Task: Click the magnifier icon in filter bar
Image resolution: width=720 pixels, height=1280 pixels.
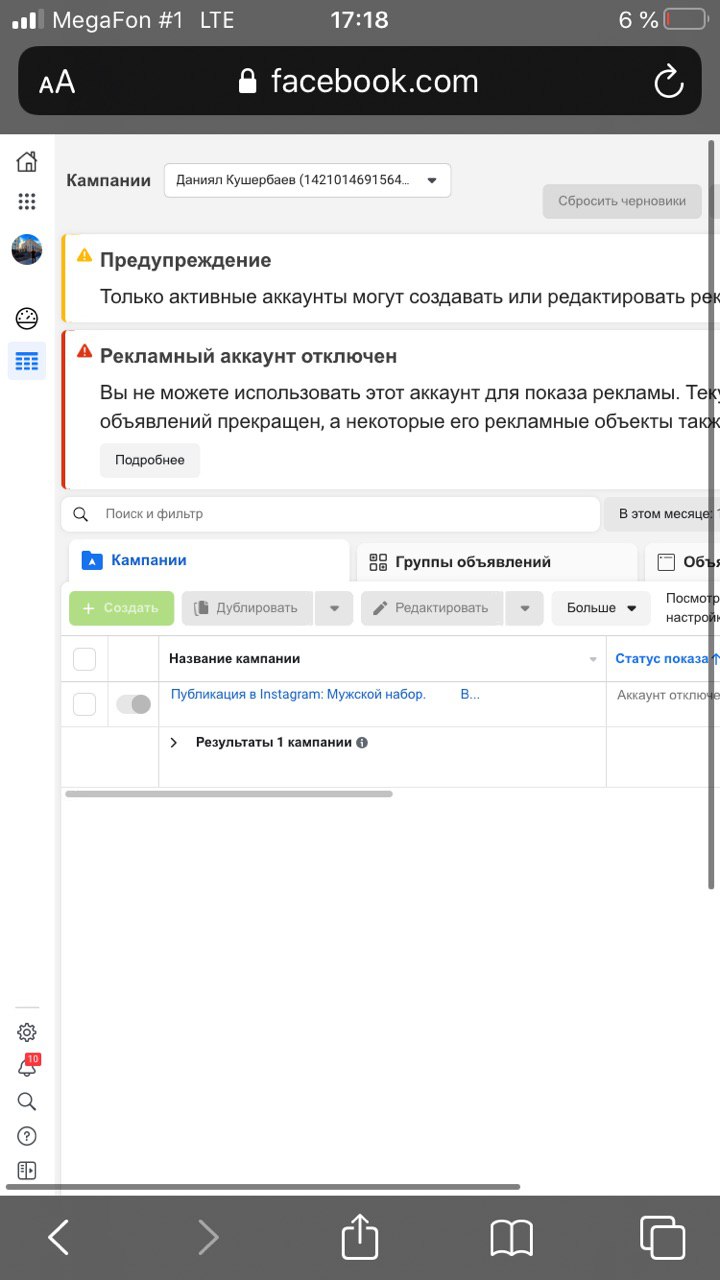Action: coord(81,514)
